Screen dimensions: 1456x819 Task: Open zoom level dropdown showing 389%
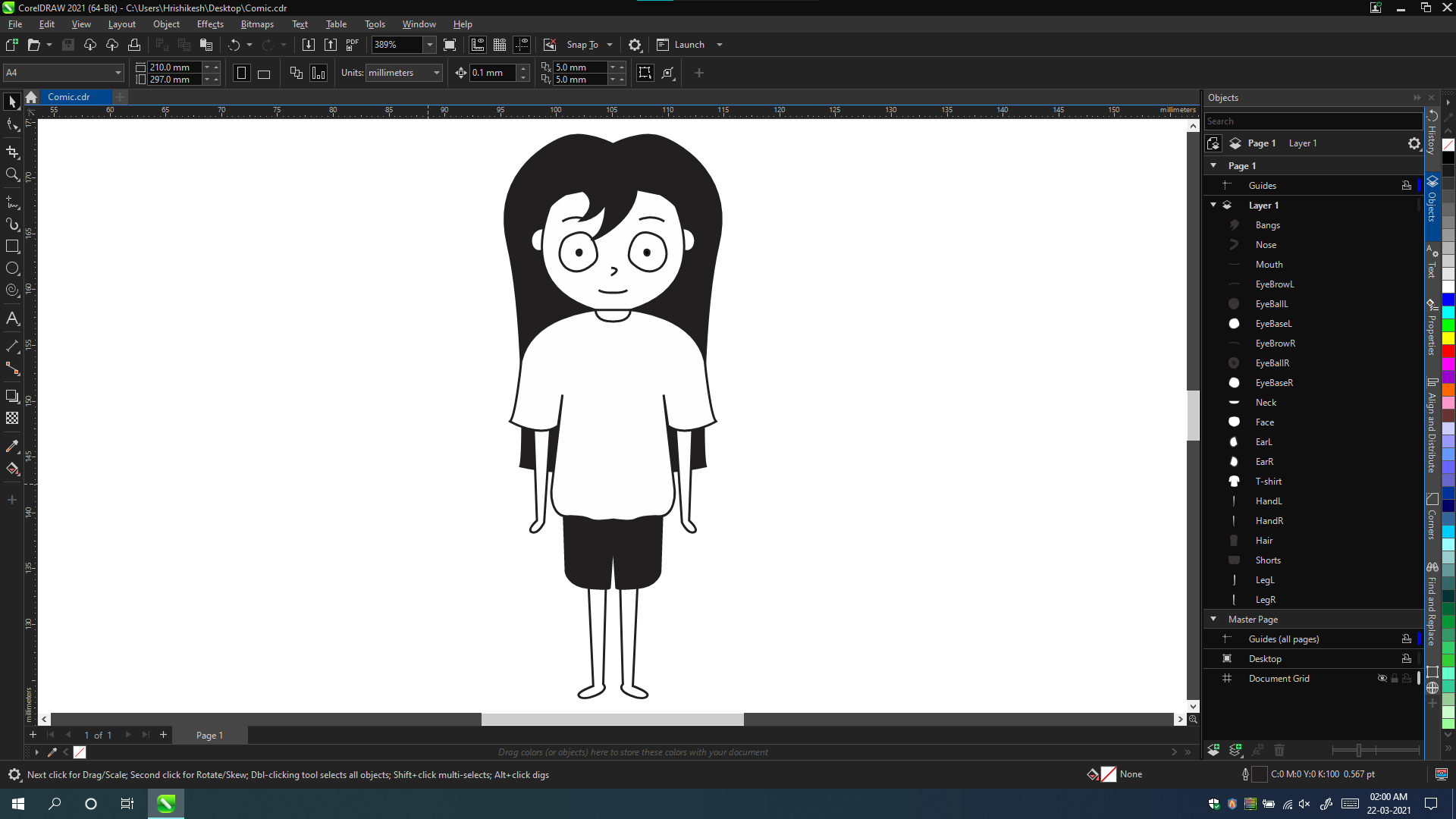pos(430,45)
